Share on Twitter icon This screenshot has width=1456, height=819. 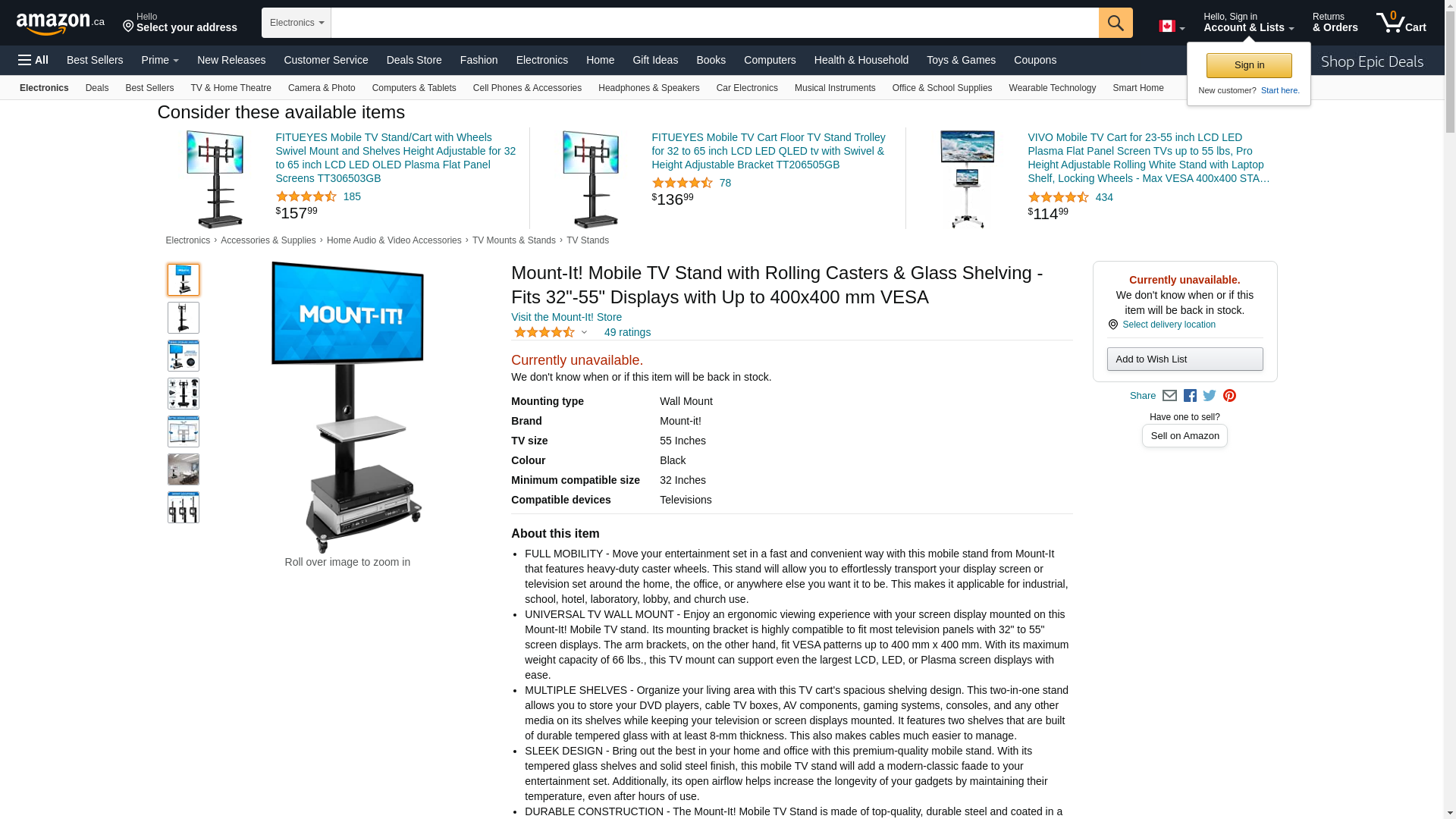tap(1210, 396)
